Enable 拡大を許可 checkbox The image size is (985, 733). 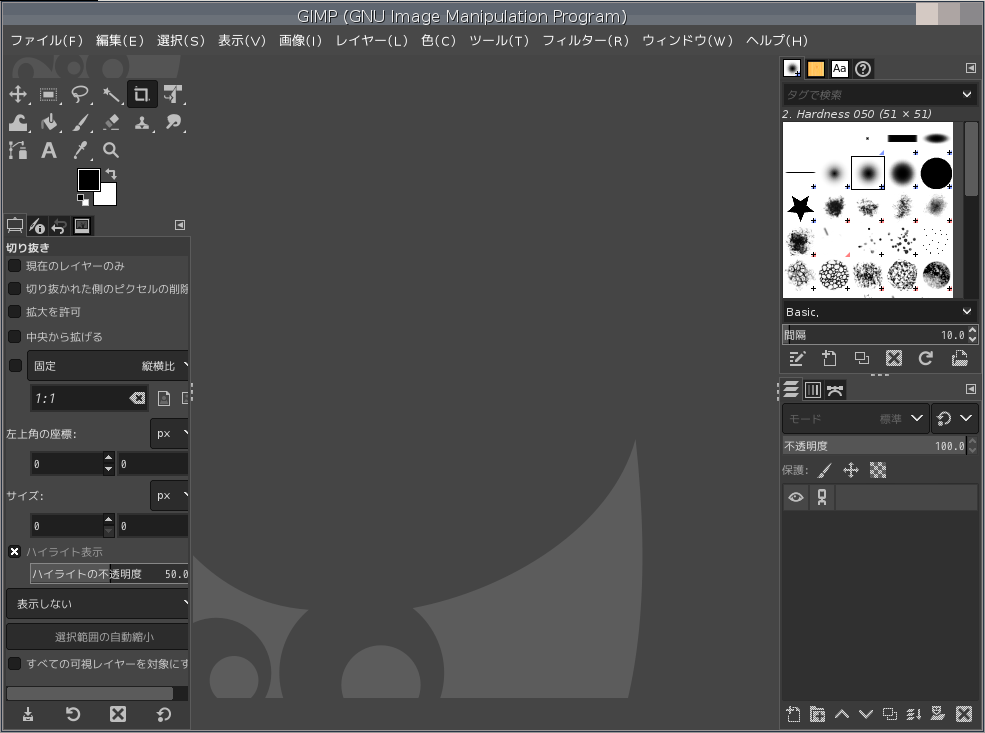[14, 312]
